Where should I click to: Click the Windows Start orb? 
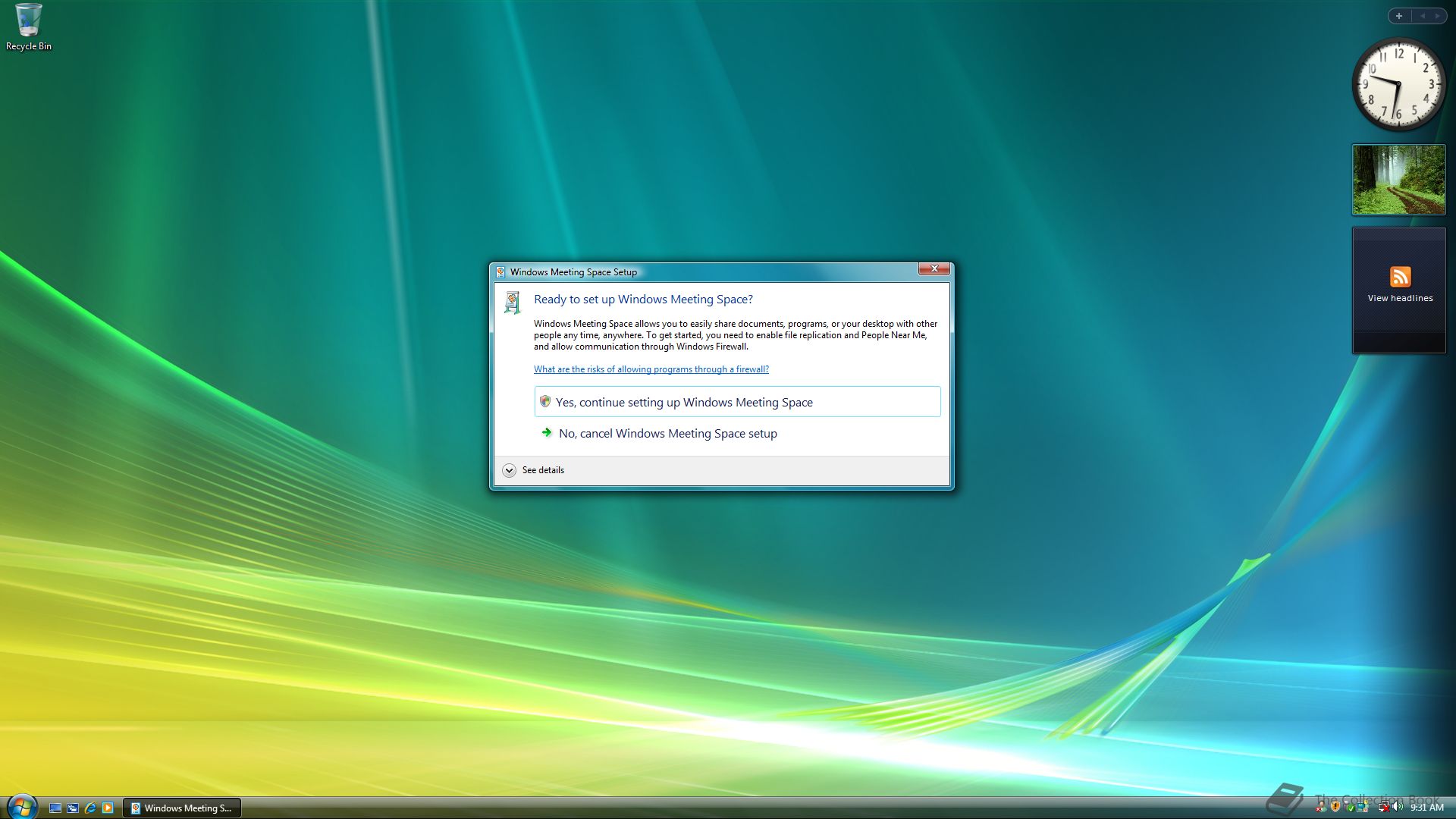pos(22,807)
